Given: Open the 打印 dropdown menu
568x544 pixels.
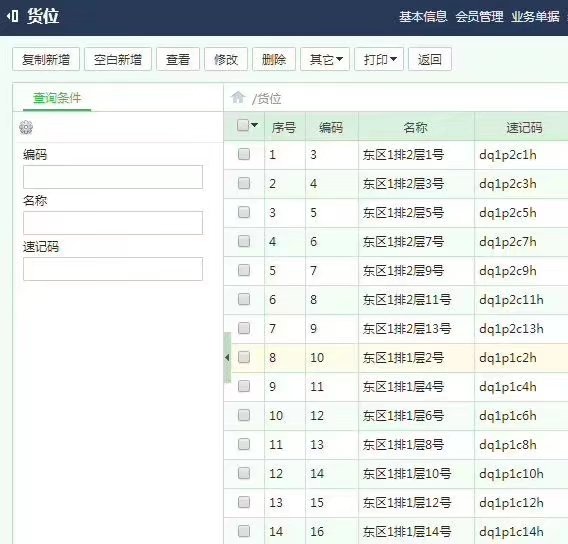Looking at the screenshot, I should coord(379,59).
